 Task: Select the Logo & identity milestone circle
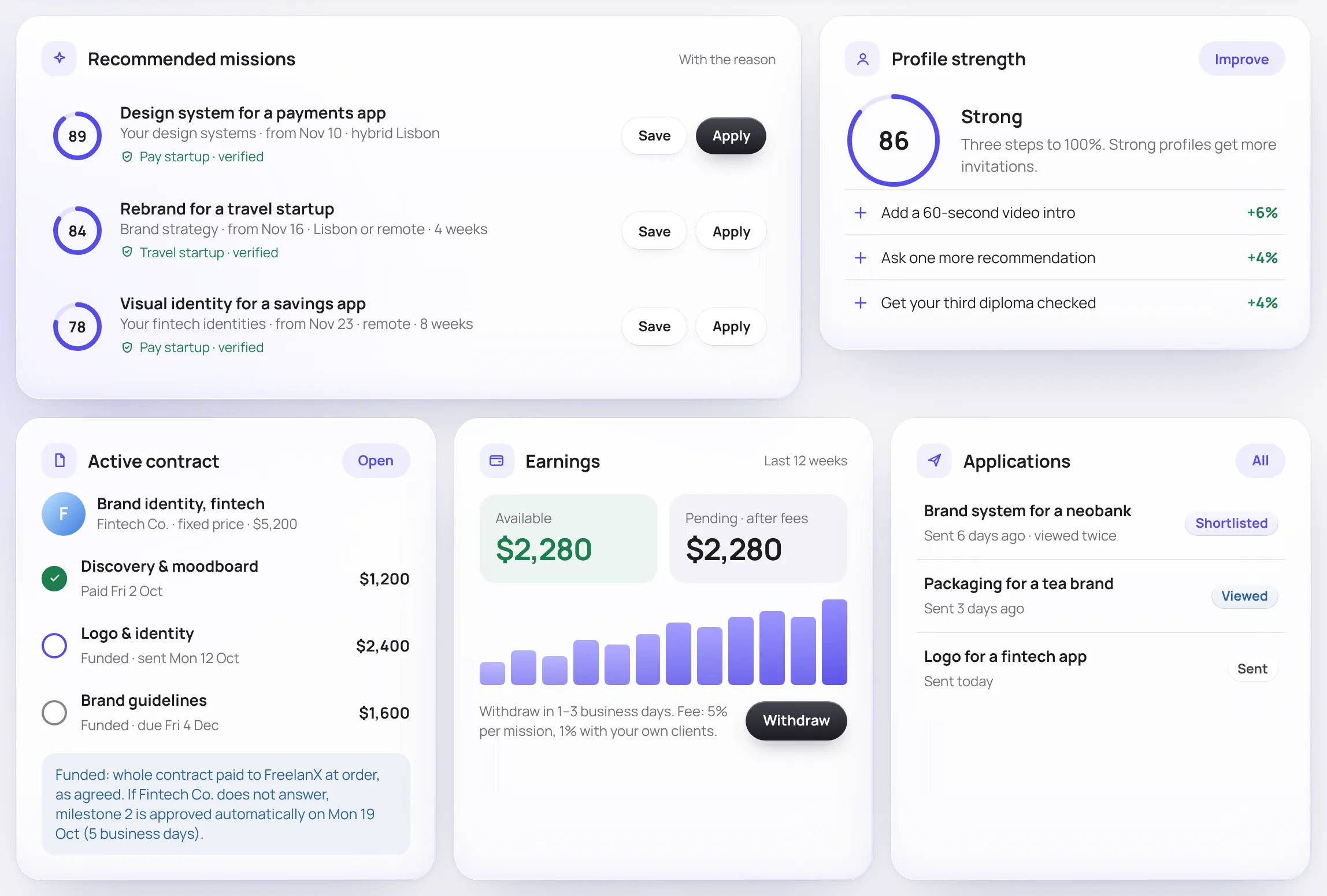[x=54, y=645]
